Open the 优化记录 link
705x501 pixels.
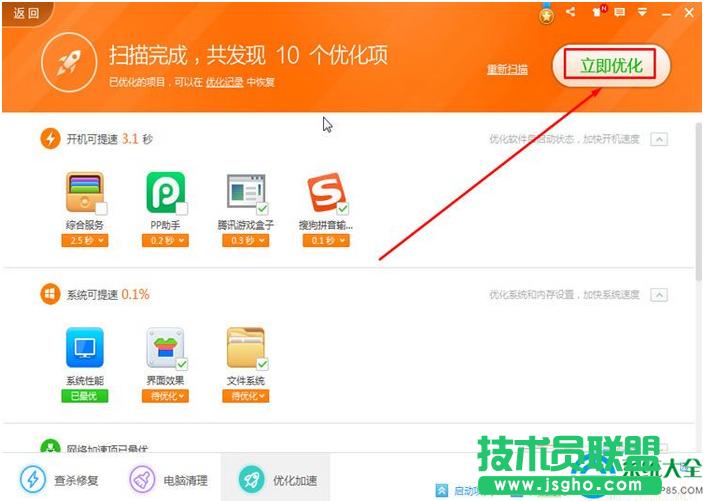[x=225, y=81]
